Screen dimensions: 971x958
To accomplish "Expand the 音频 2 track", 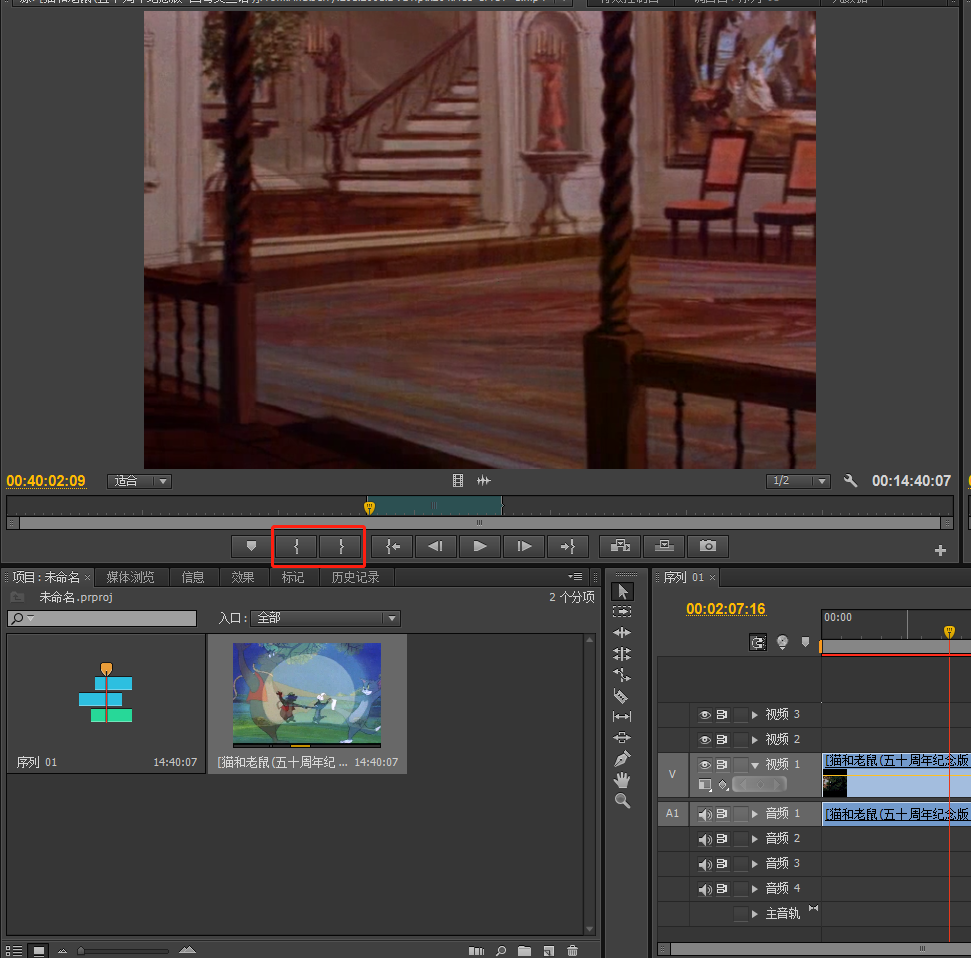I will coord(755,839).
